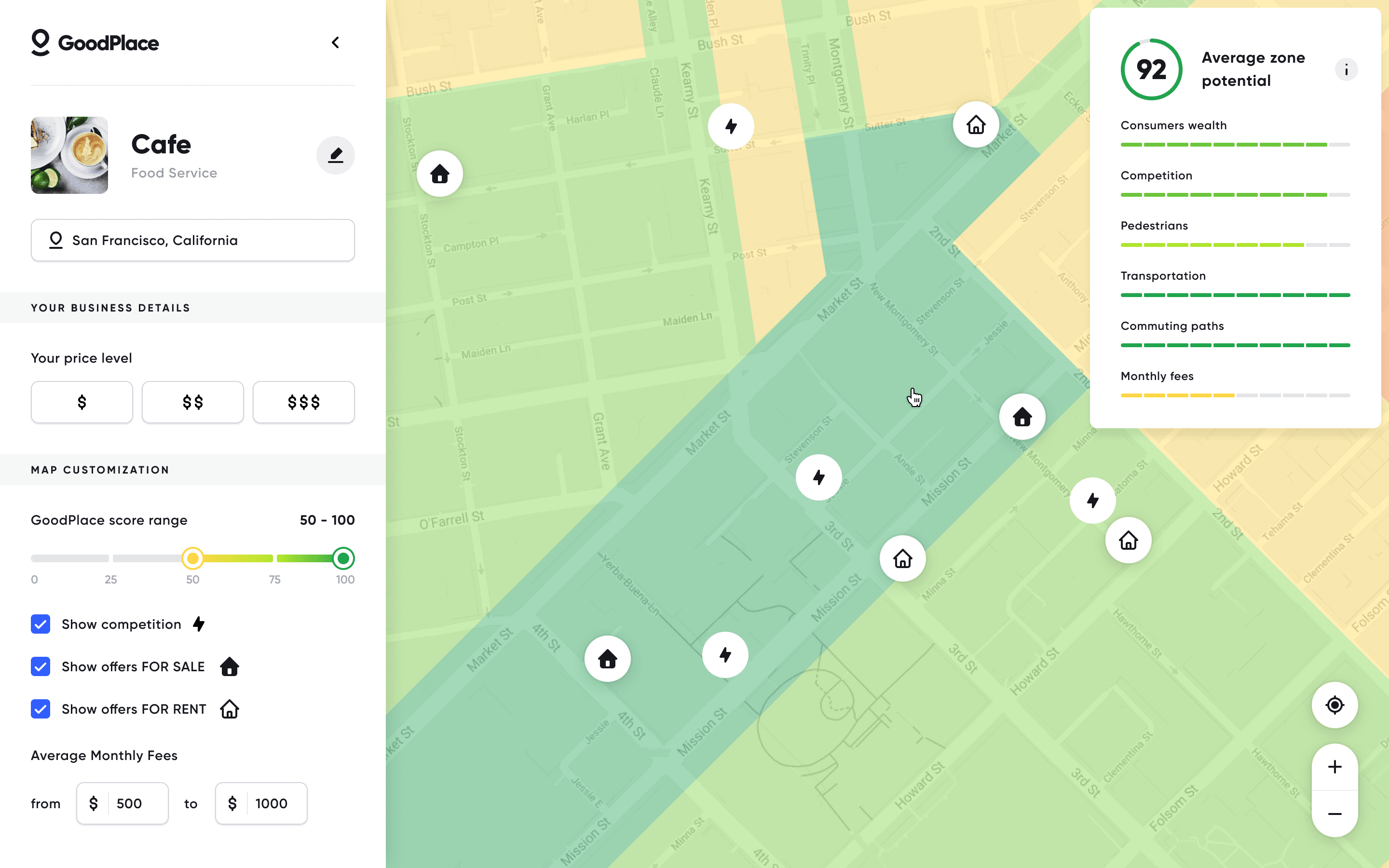Image resolution: width=1389 pixels, height=868 pixels.
Task: Select the $$ price level option
Action: [x=193, y=401]
